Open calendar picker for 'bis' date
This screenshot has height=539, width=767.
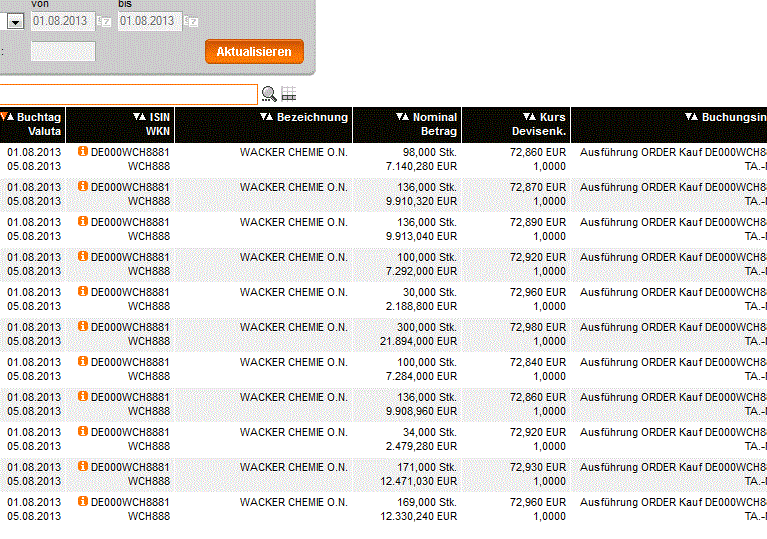[x=191, y=22]
